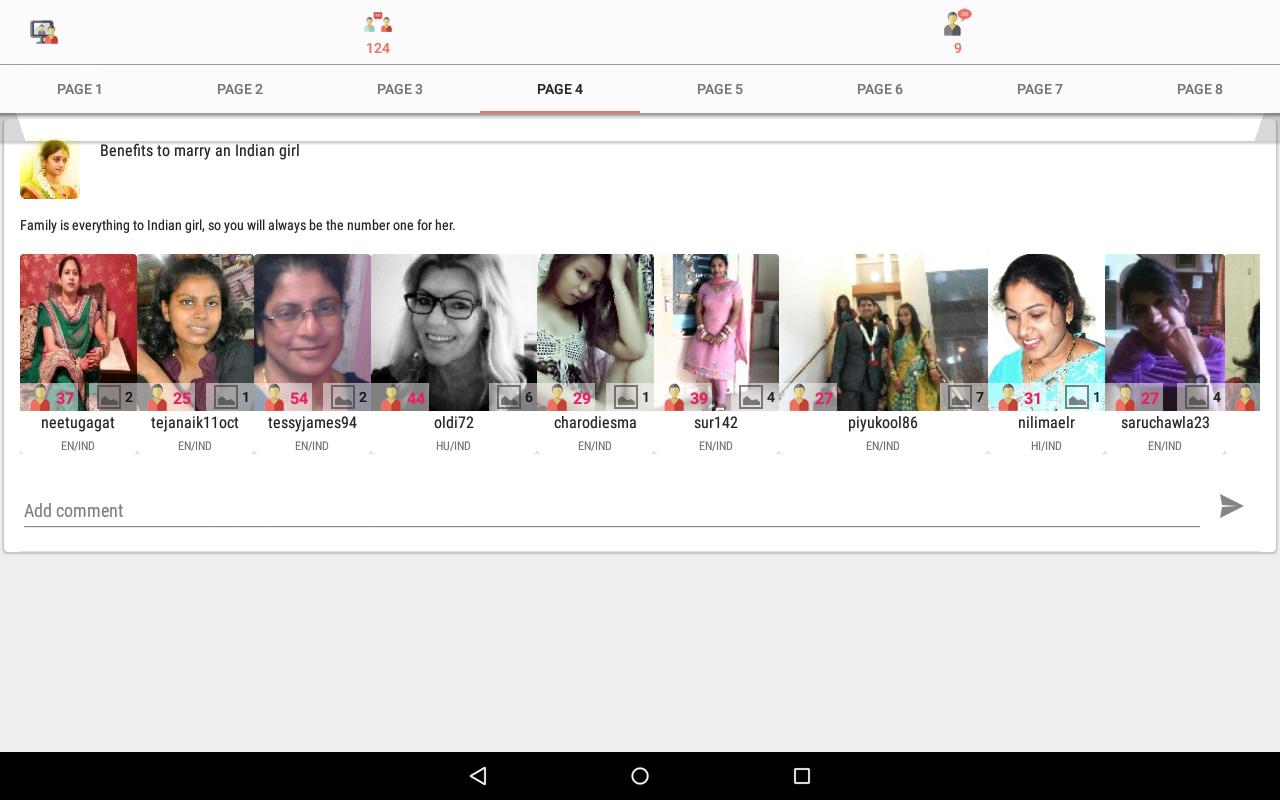Switch to the PAGE 3 tab
The width and height of the screenshot is (1280, 800).
400,89
